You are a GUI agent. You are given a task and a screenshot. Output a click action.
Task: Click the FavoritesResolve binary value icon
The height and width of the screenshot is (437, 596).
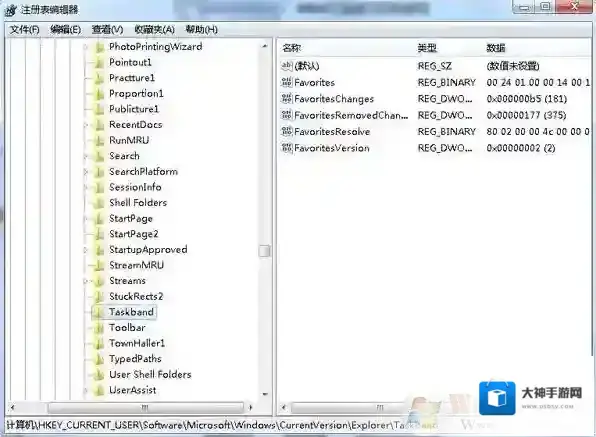(287, 131)
